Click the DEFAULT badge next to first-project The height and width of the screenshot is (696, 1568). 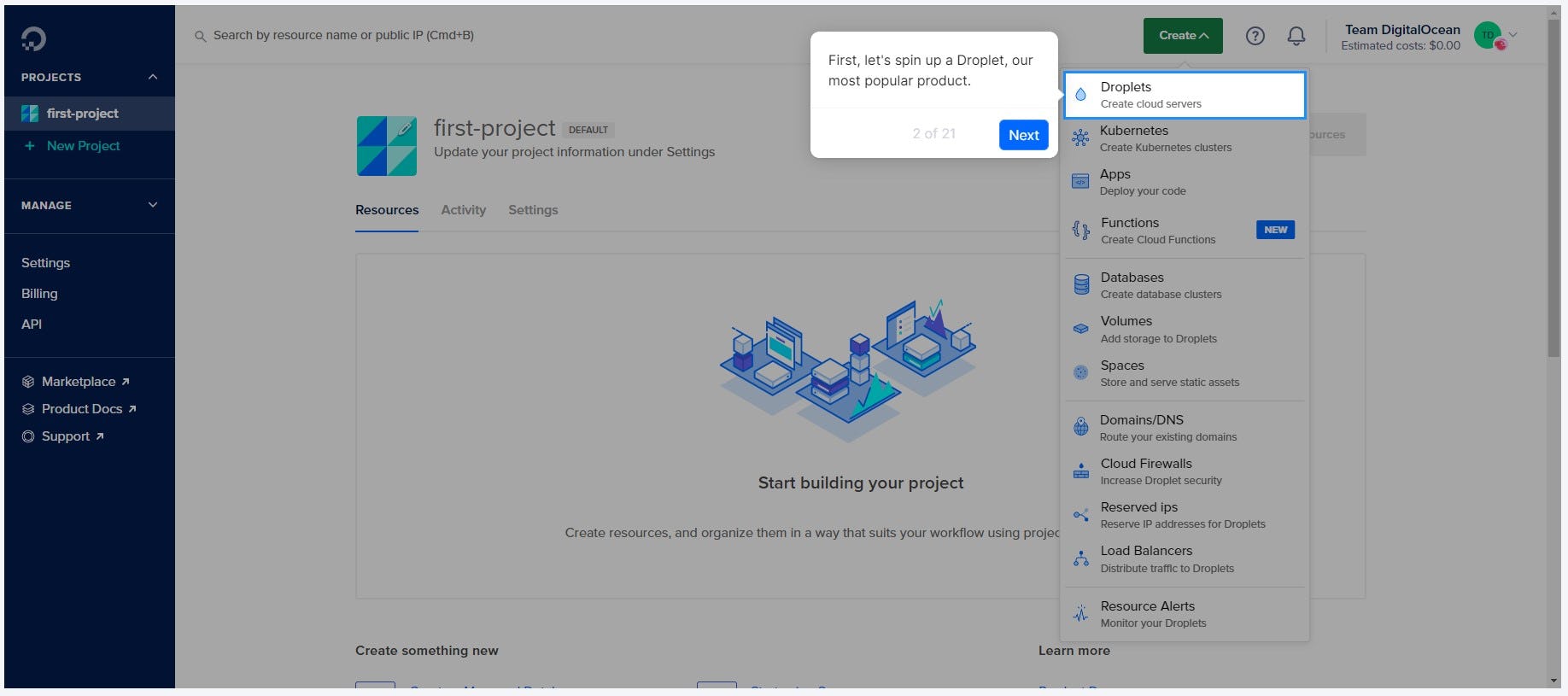click(588, 130)
